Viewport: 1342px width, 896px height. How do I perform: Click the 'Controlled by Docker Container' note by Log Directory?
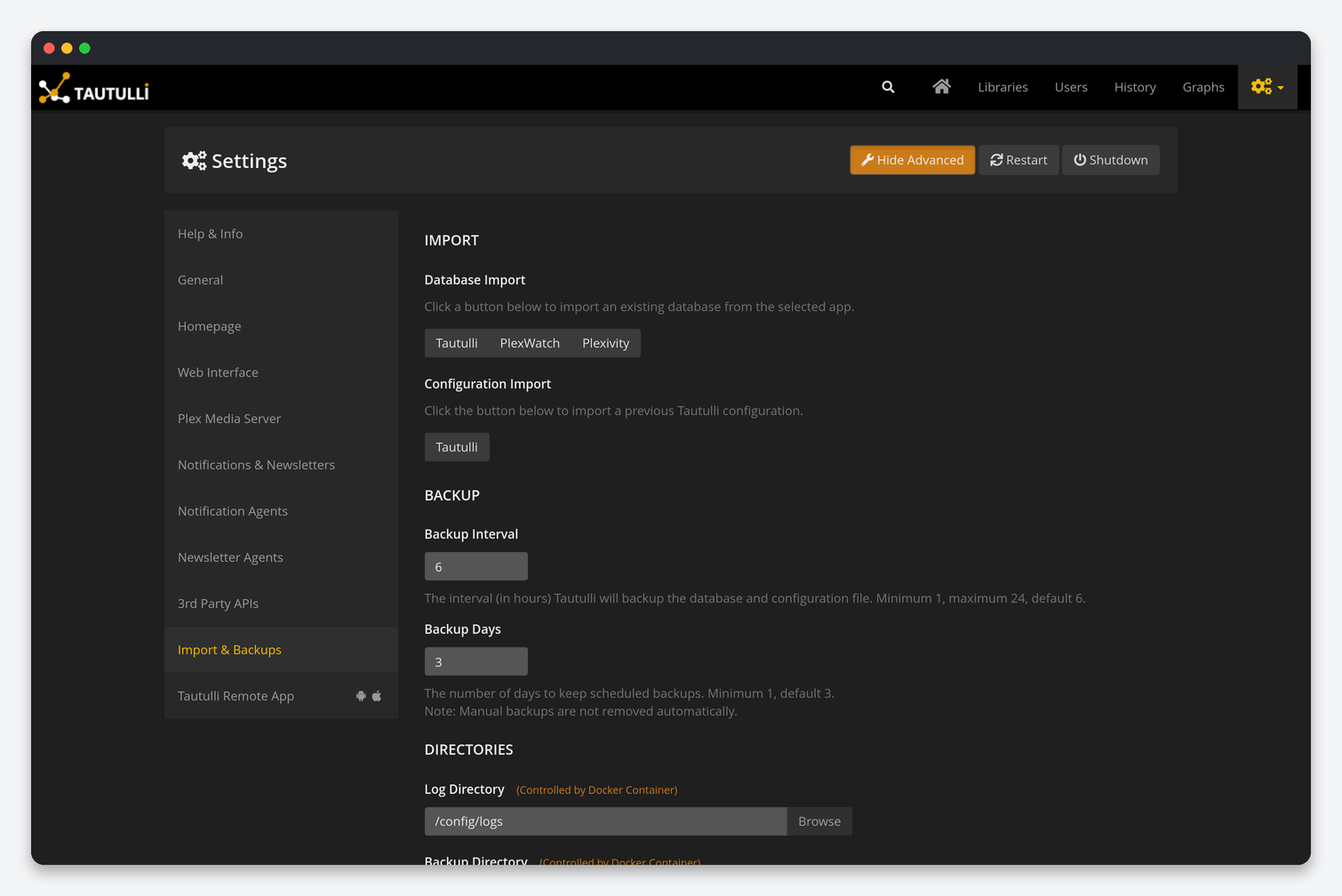coord(597,790)
